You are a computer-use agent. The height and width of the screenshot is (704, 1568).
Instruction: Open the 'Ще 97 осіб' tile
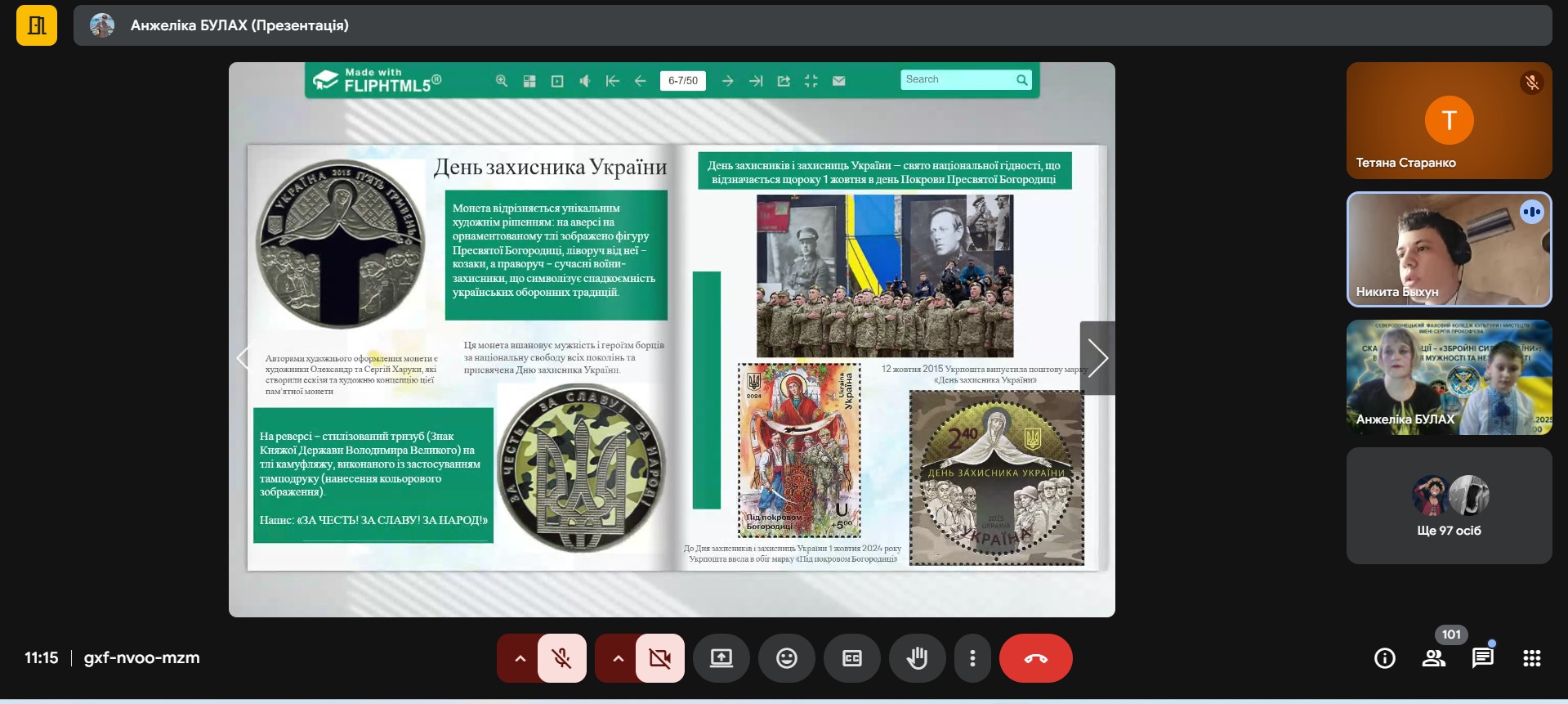[x=1449, y=505]
